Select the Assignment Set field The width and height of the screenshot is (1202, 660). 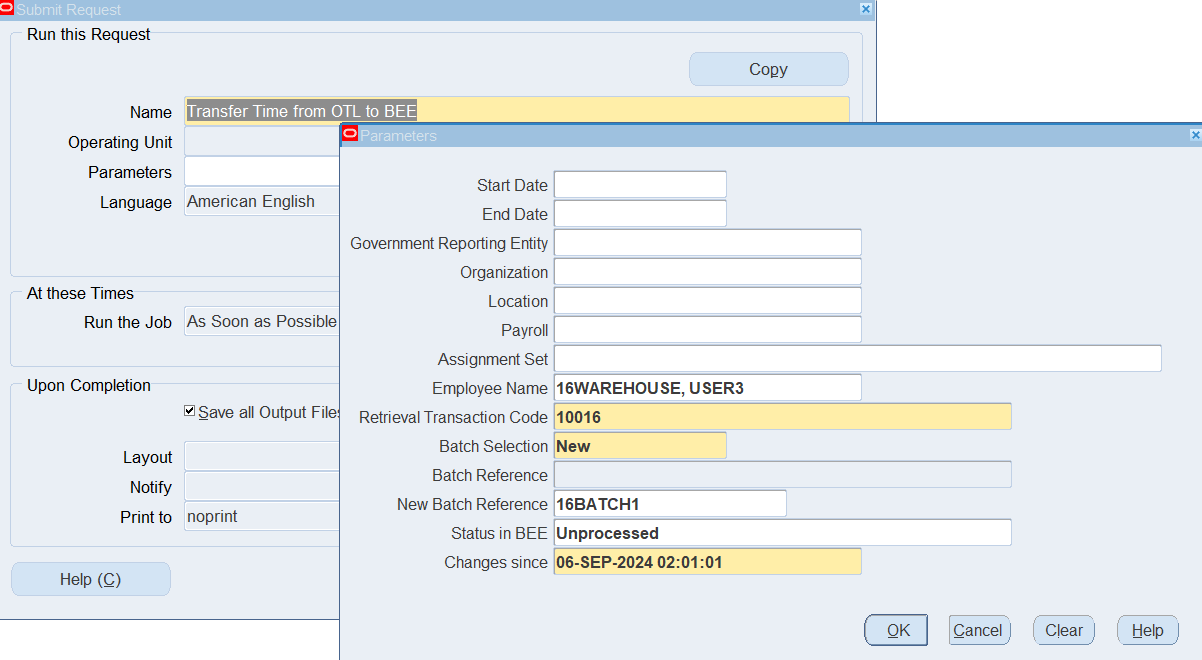pyautogui.click(x=857, y=359)
